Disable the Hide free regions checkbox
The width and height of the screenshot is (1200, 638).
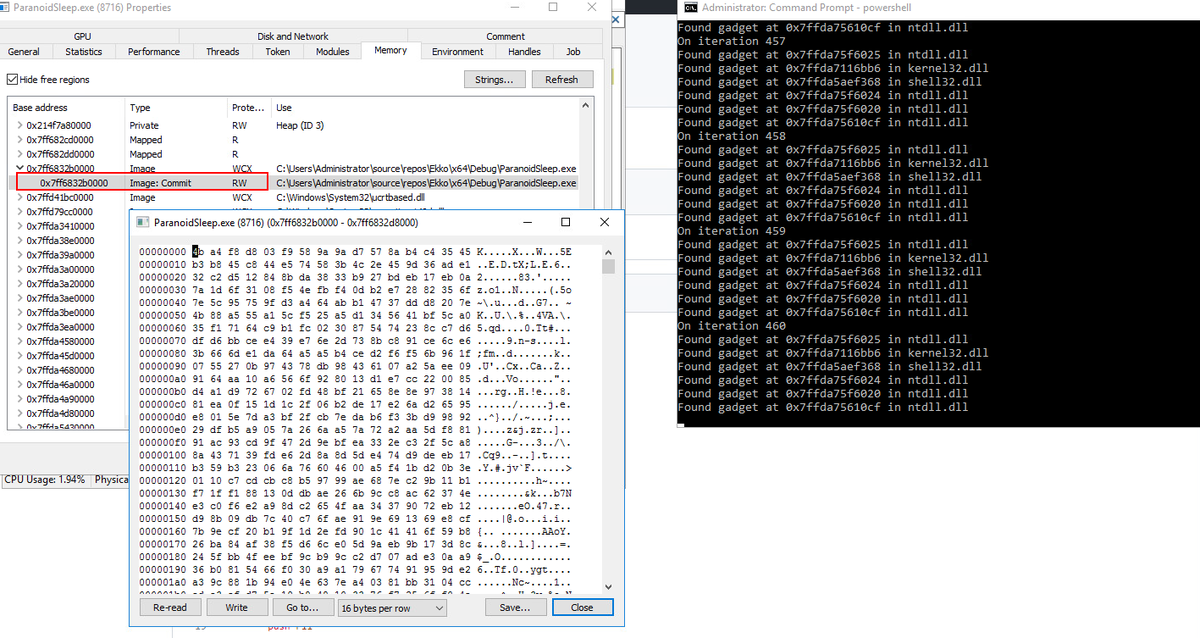coord(14,79)
